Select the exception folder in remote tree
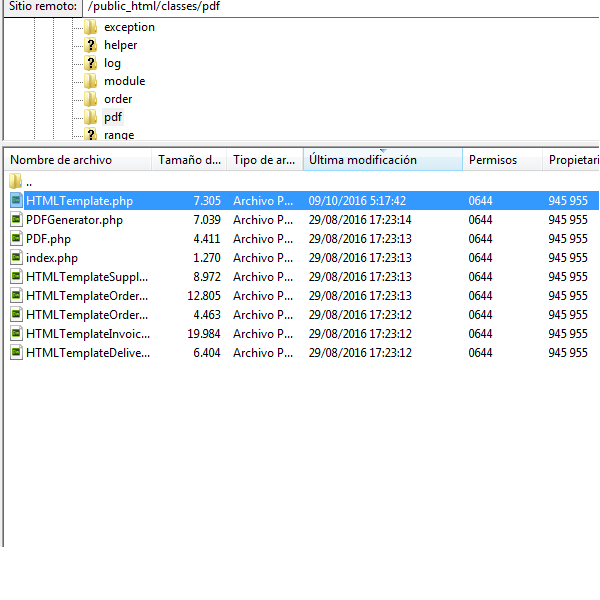Screen dimensions: 600x600 coord(129,27)
